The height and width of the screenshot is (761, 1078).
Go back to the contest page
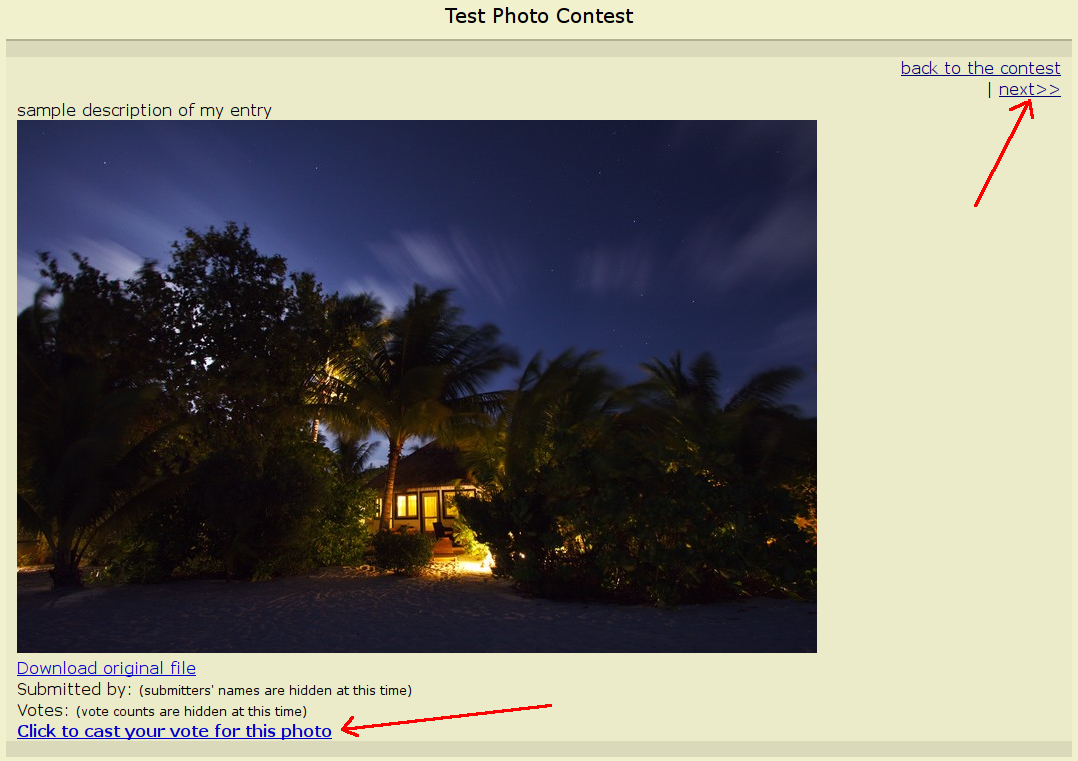tap(980, 68)
